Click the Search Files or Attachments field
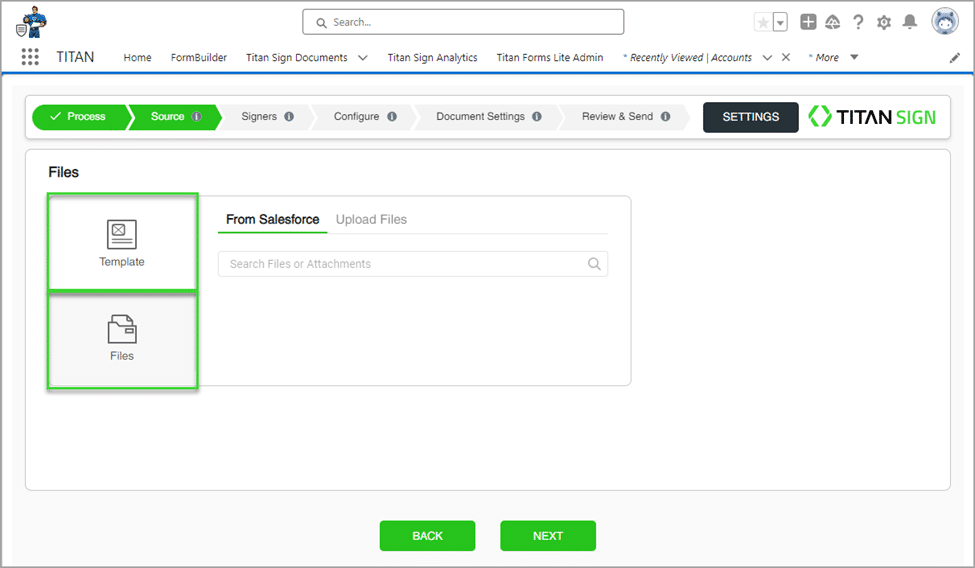975x568 pixels. point(405,264)
